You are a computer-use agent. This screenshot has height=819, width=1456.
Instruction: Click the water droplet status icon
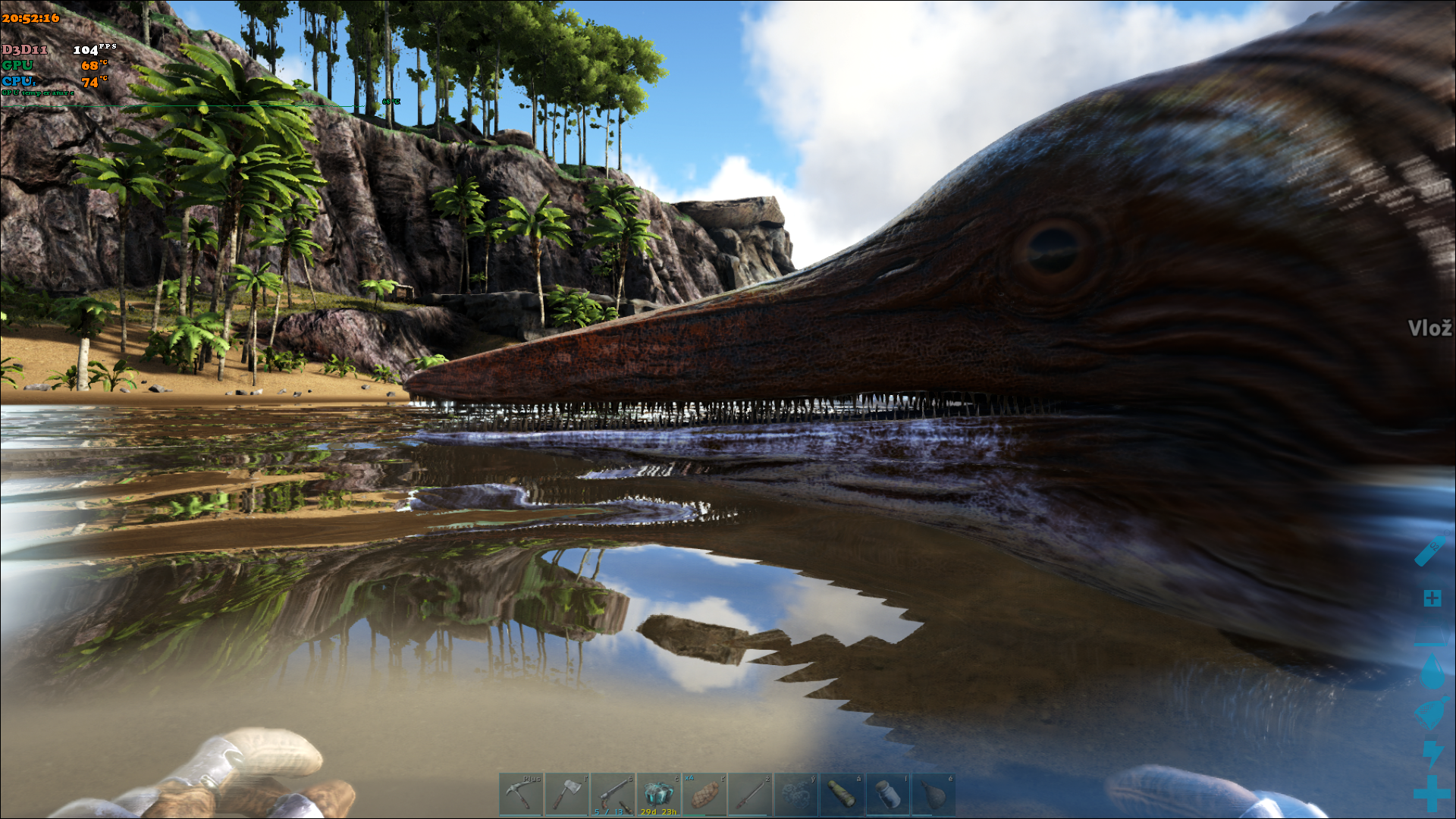pyautogui.click(x=1432, y=672)
